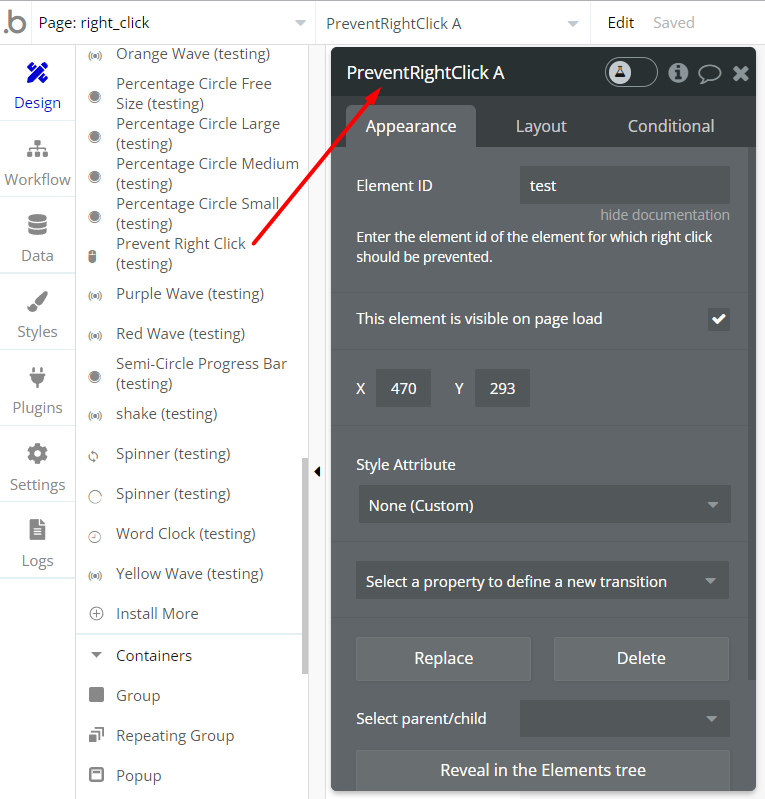Viewport: 765px width, 799px height.
Task: Click the Saved status text
Action: pyautogui.click(x=674, y=23)
